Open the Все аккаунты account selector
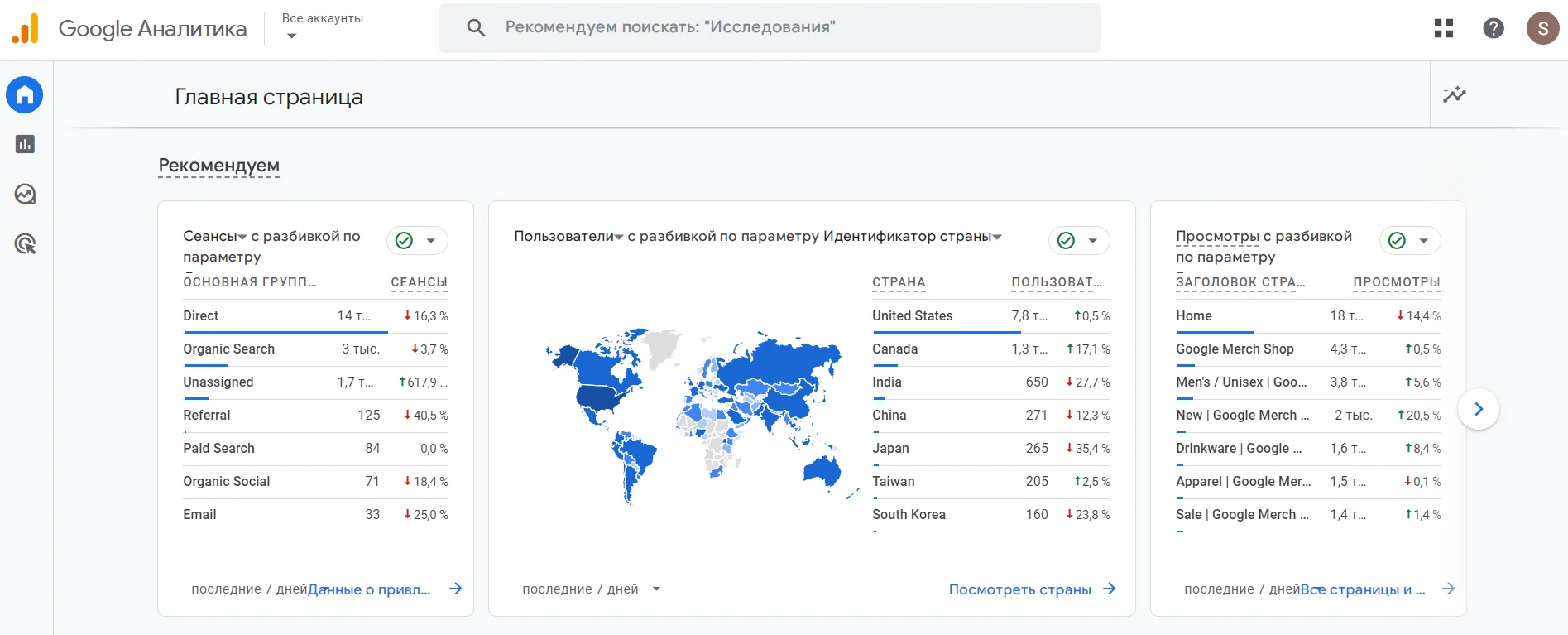The image size is (1568, 635). point(323,26)
